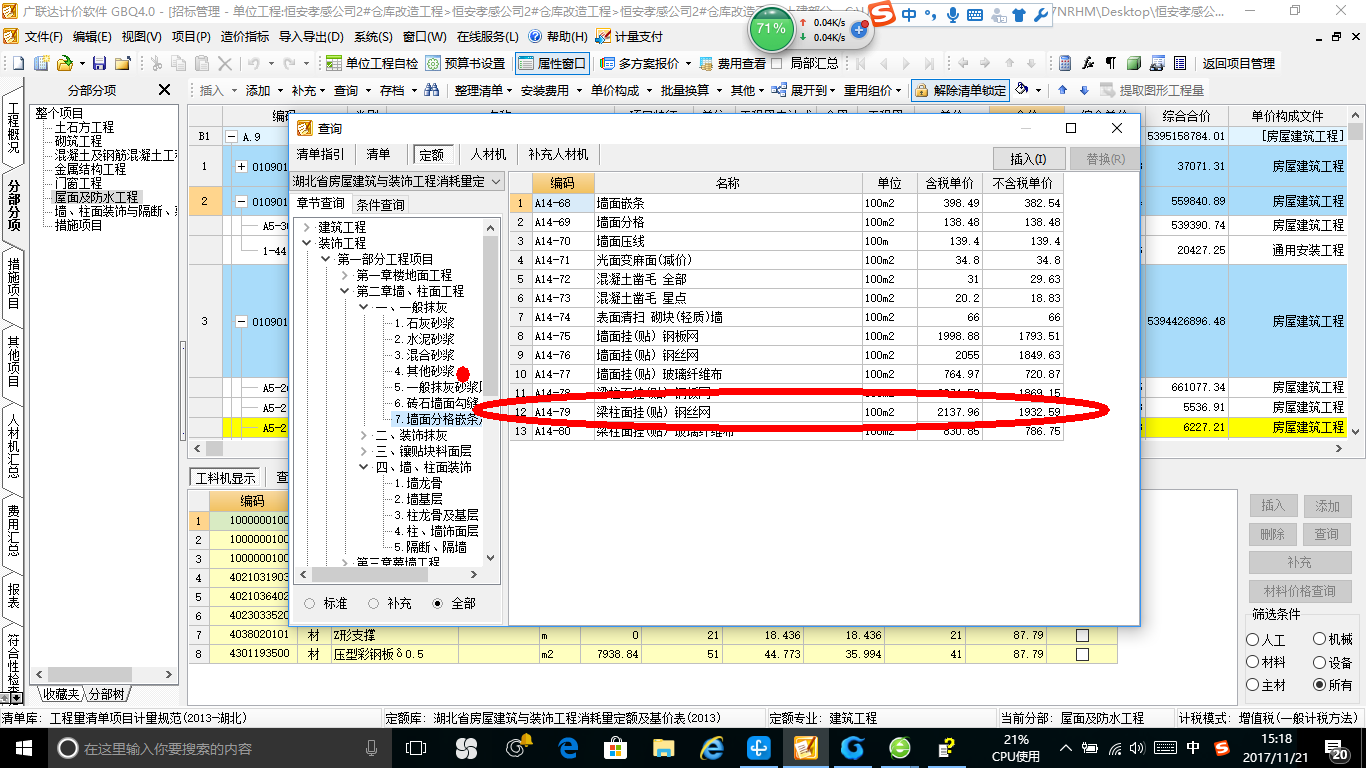Select the 机械 filter radio button
Image resolution: width=1366 pixels, height=768 pixels.
click(1320, 639)
